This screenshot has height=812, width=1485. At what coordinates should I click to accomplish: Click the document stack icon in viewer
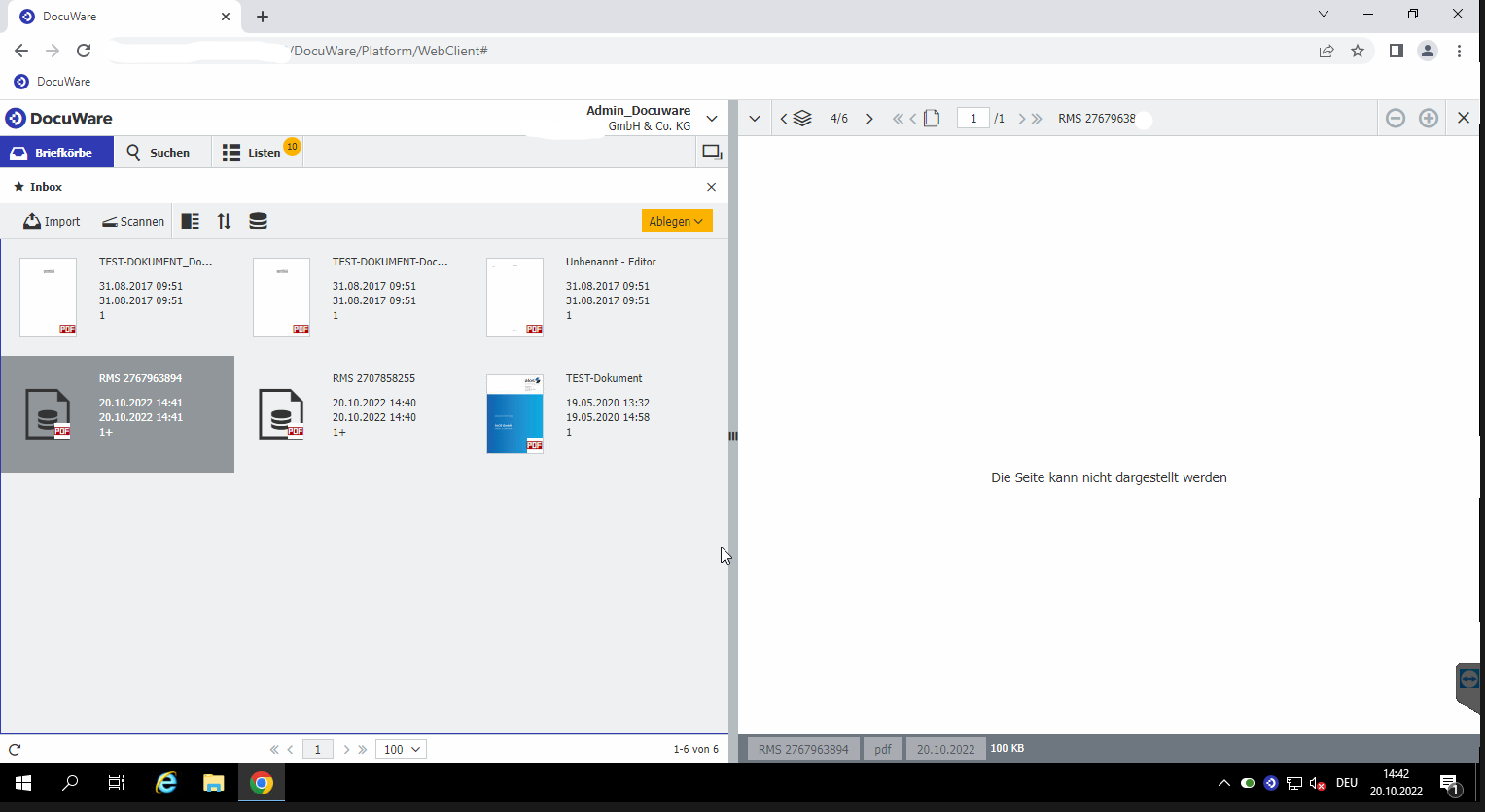tap(802, 119)
